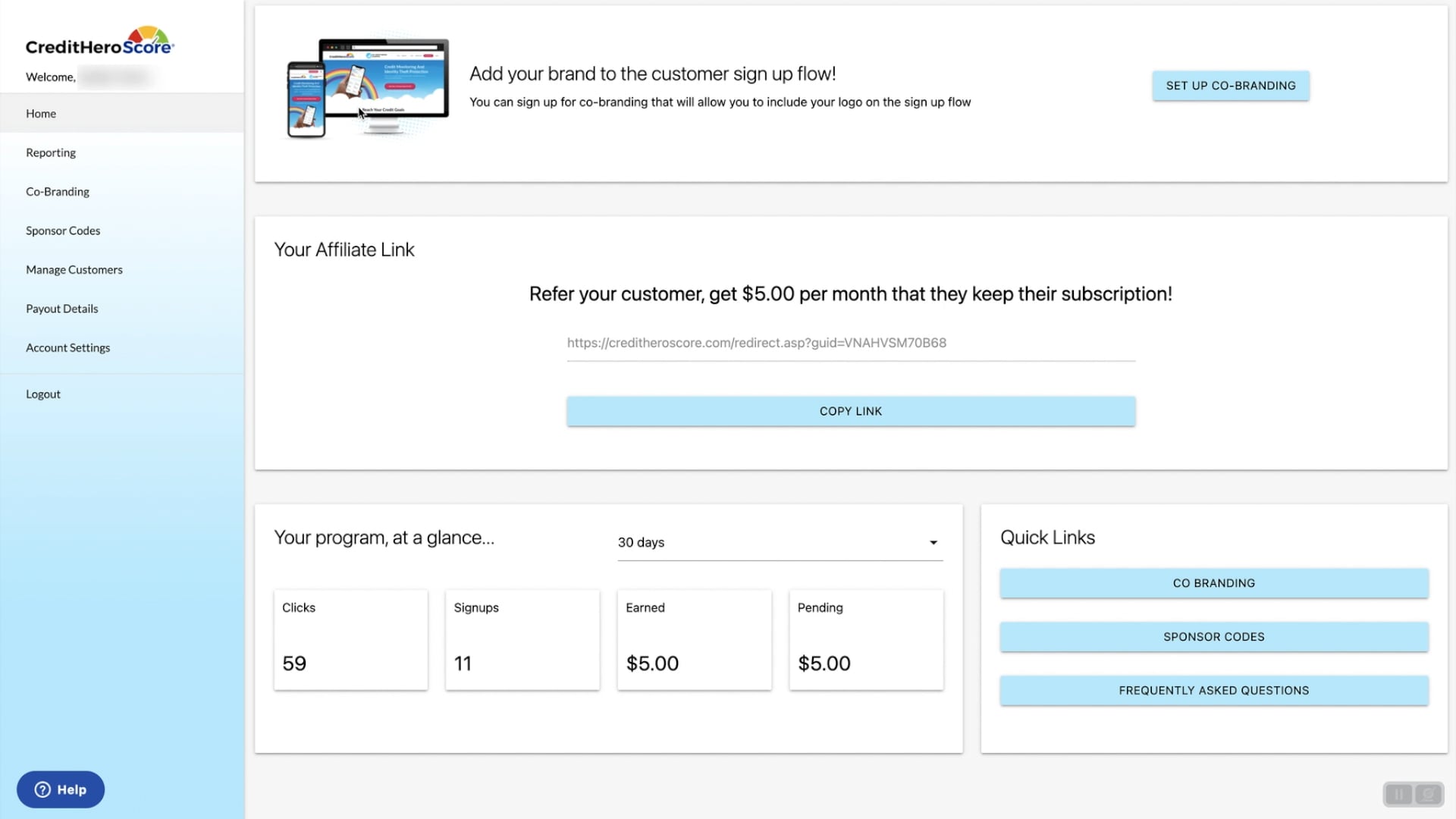Click the CreditHeroScore logo
The width and height of the screenshot is (1456, 819).
pos(99,42)
